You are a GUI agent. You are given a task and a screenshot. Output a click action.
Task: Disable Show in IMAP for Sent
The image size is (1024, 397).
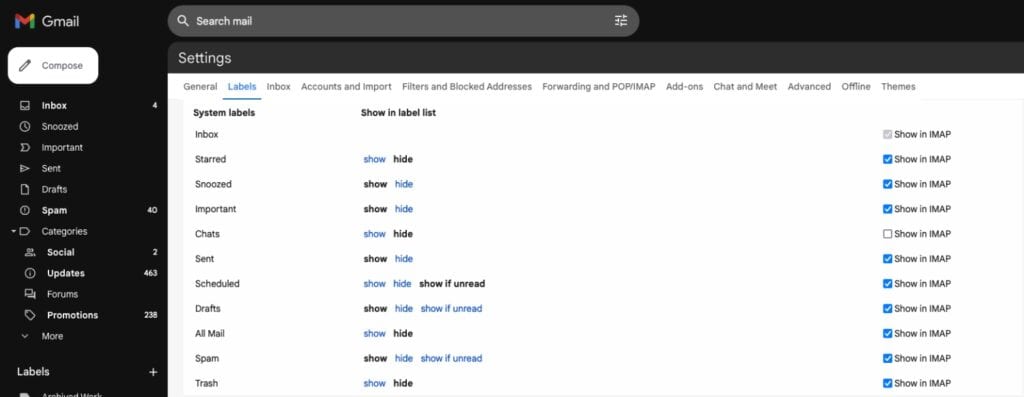tap(887, 259)
